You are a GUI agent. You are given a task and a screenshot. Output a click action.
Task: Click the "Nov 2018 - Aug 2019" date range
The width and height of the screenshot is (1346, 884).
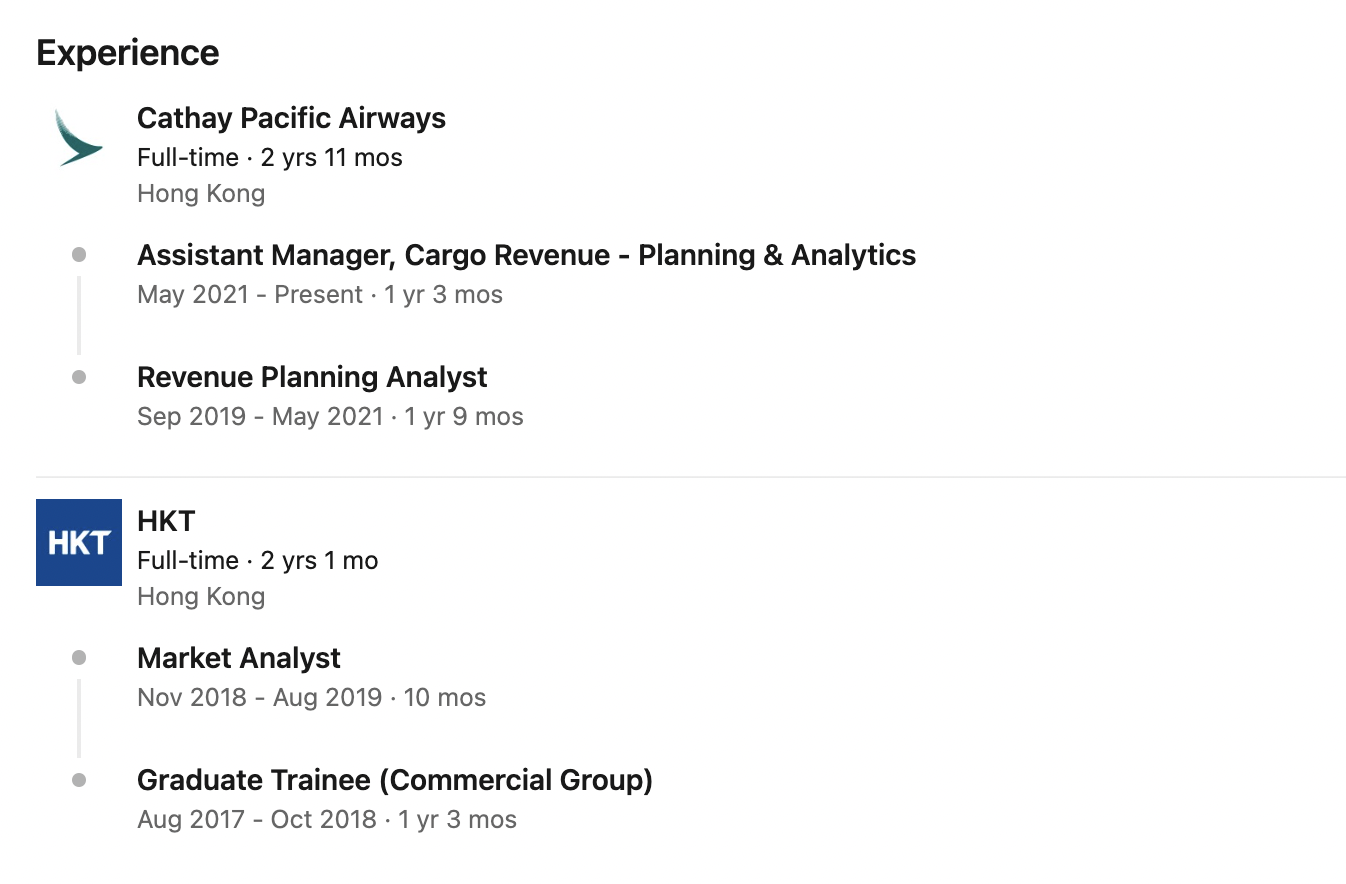pyautogui.click(x=260, y=698)
